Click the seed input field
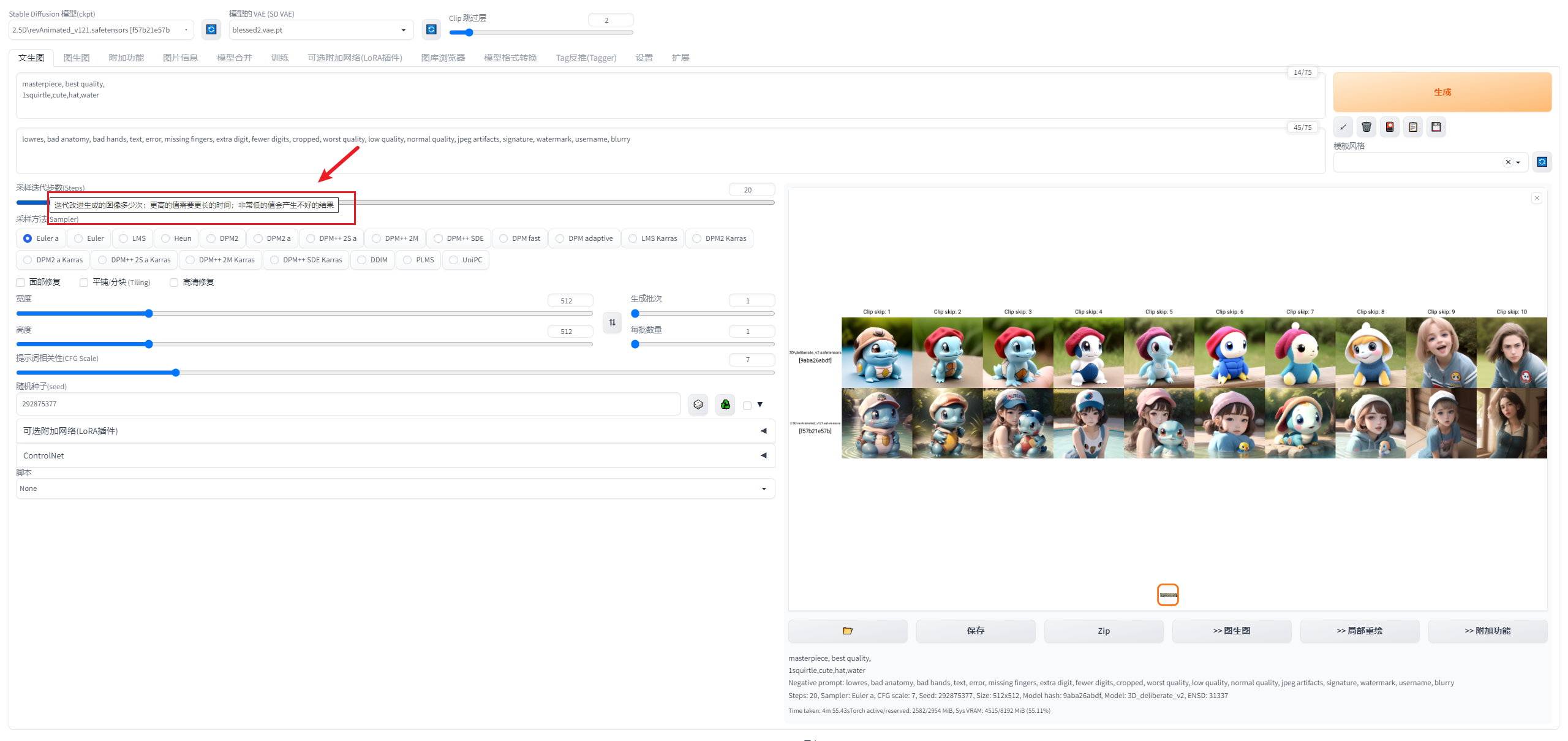Image resolution: width=1568 pixels, height=741 pixels. coord(349,404)
